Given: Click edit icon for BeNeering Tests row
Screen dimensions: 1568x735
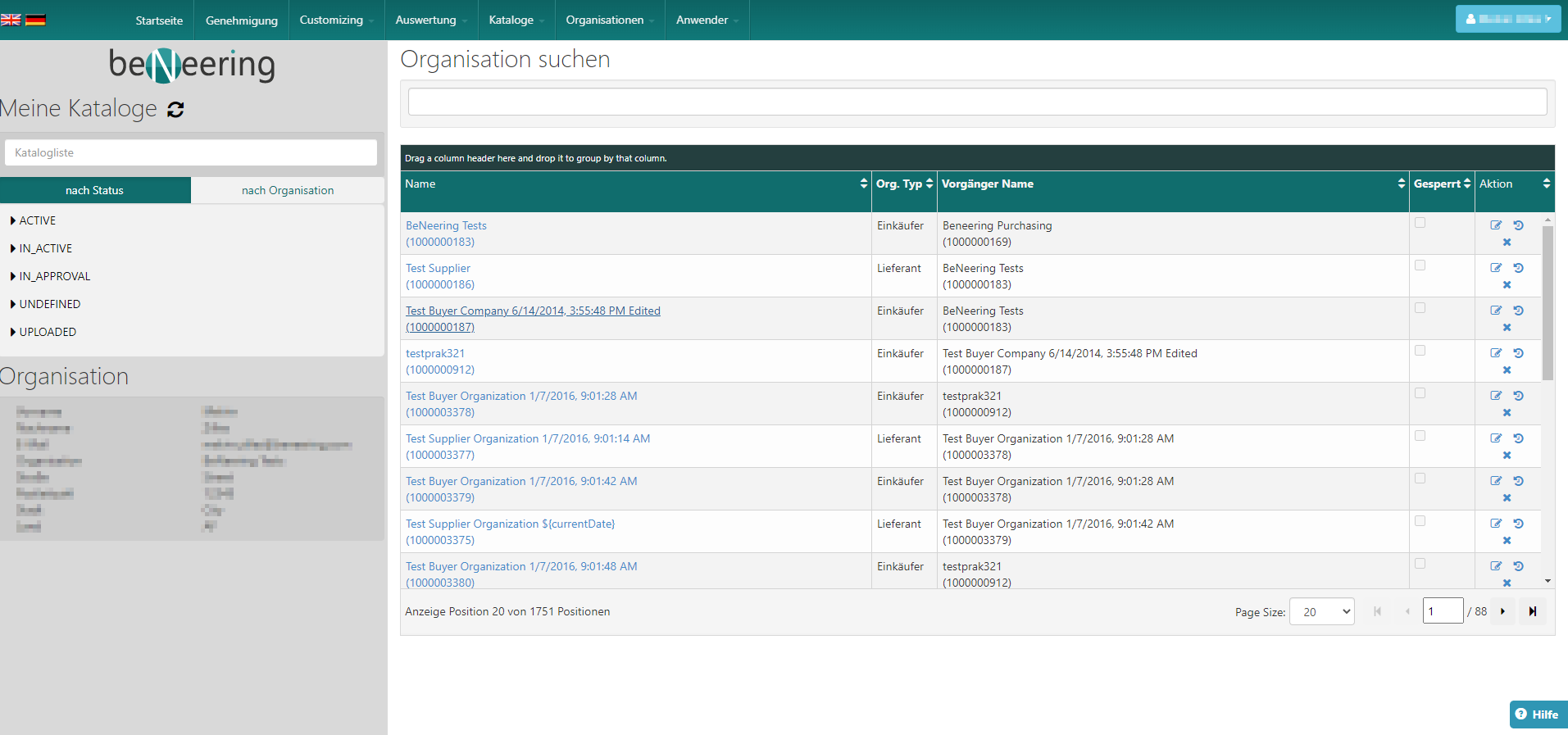Looking at the screenshot, I should pyautogui.click(x=1495, y=225).
